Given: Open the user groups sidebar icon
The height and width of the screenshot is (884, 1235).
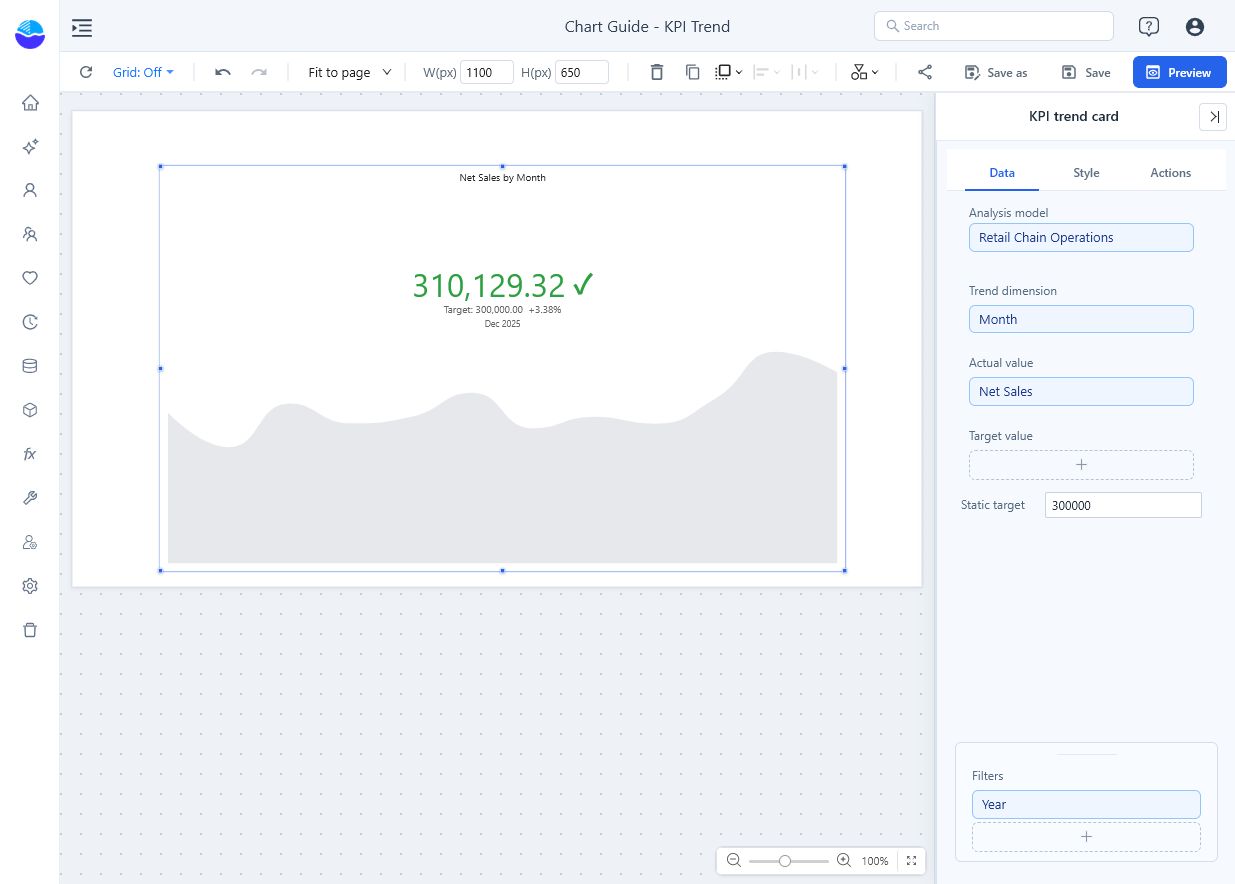Looking at the screenshot, I should click(30, 234).
